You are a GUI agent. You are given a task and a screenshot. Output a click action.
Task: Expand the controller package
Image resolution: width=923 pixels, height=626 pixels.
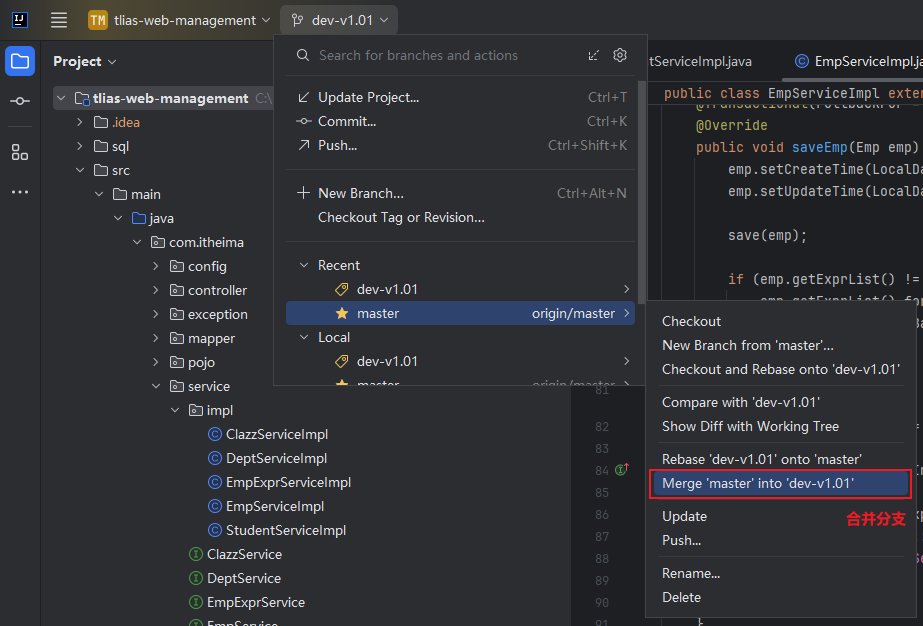pyautogui.click(x=155, y=290)
